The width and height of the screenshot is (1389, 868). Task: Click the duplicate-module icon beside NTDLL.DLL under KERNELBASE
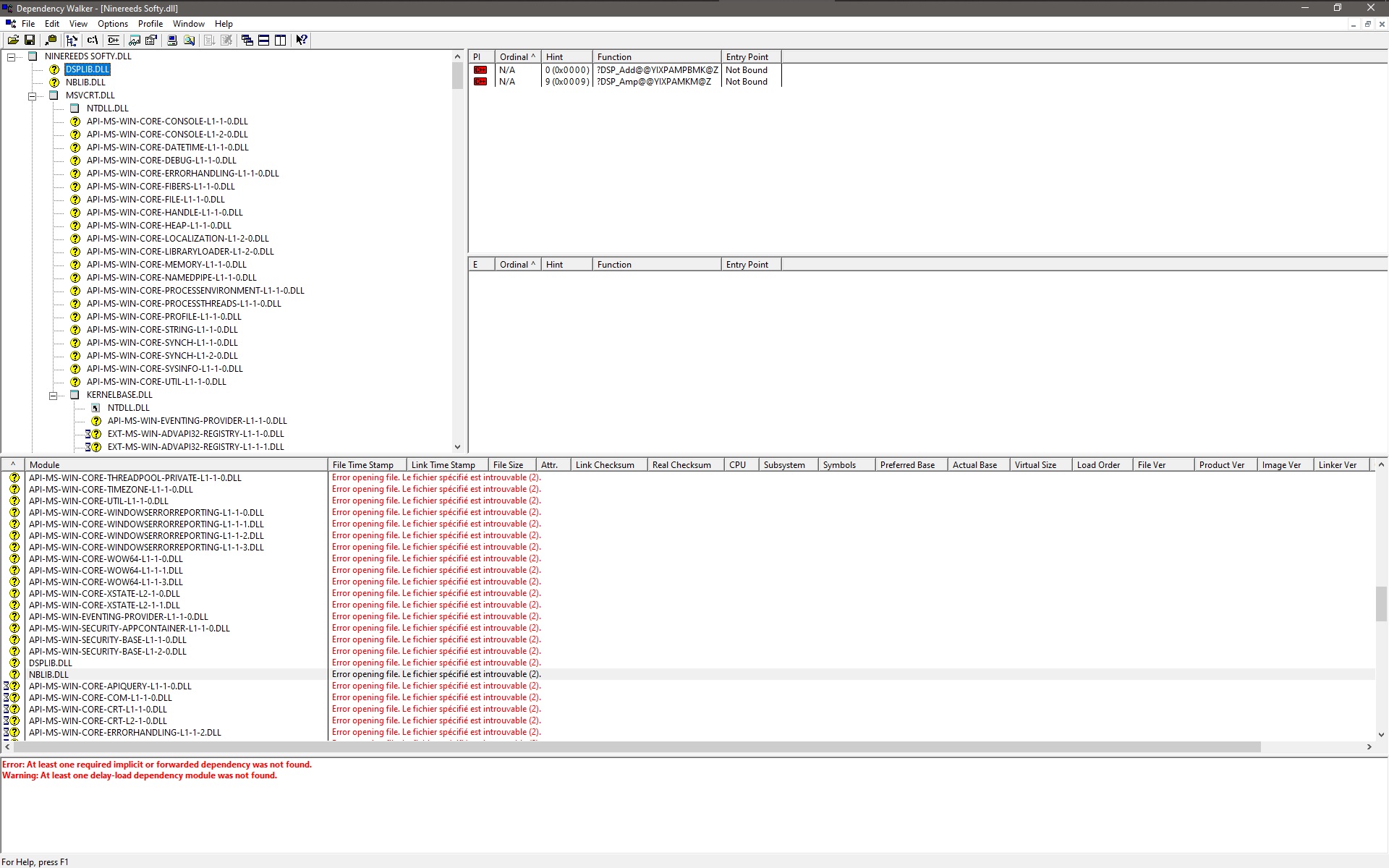pos(96,408)
